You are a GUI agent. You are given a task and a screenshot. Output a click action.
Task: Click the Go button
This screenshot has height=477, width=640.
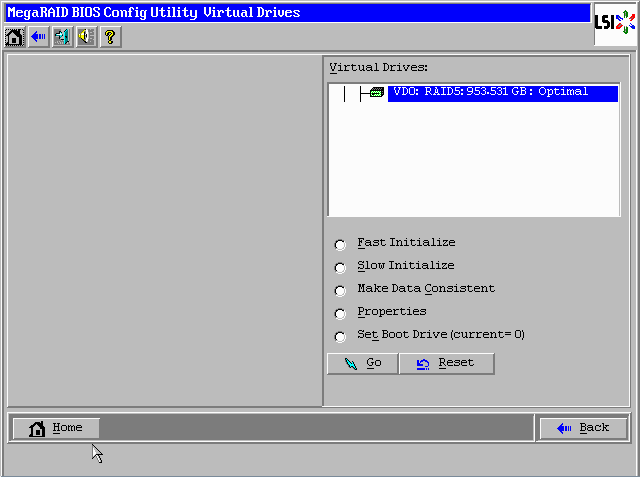(362, 363)
